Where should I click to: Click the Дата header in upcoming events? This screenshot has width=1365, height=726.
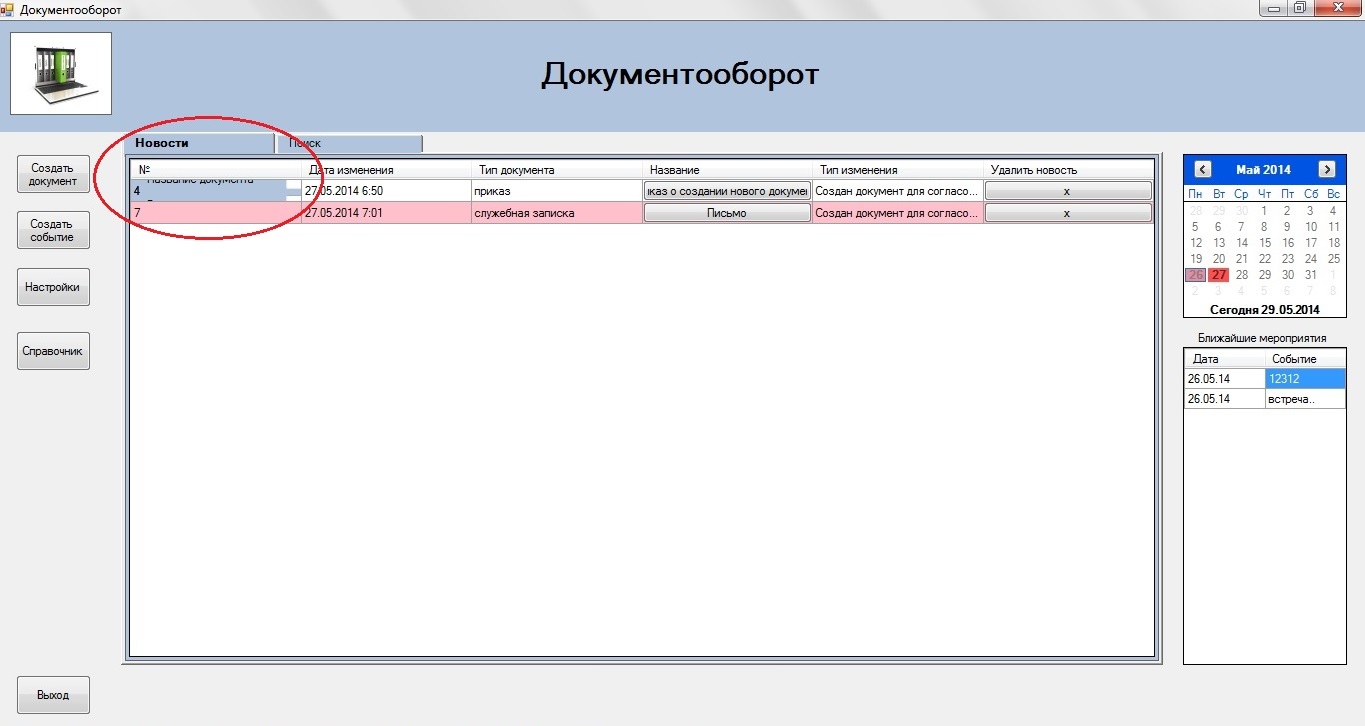click(1225, 359)
